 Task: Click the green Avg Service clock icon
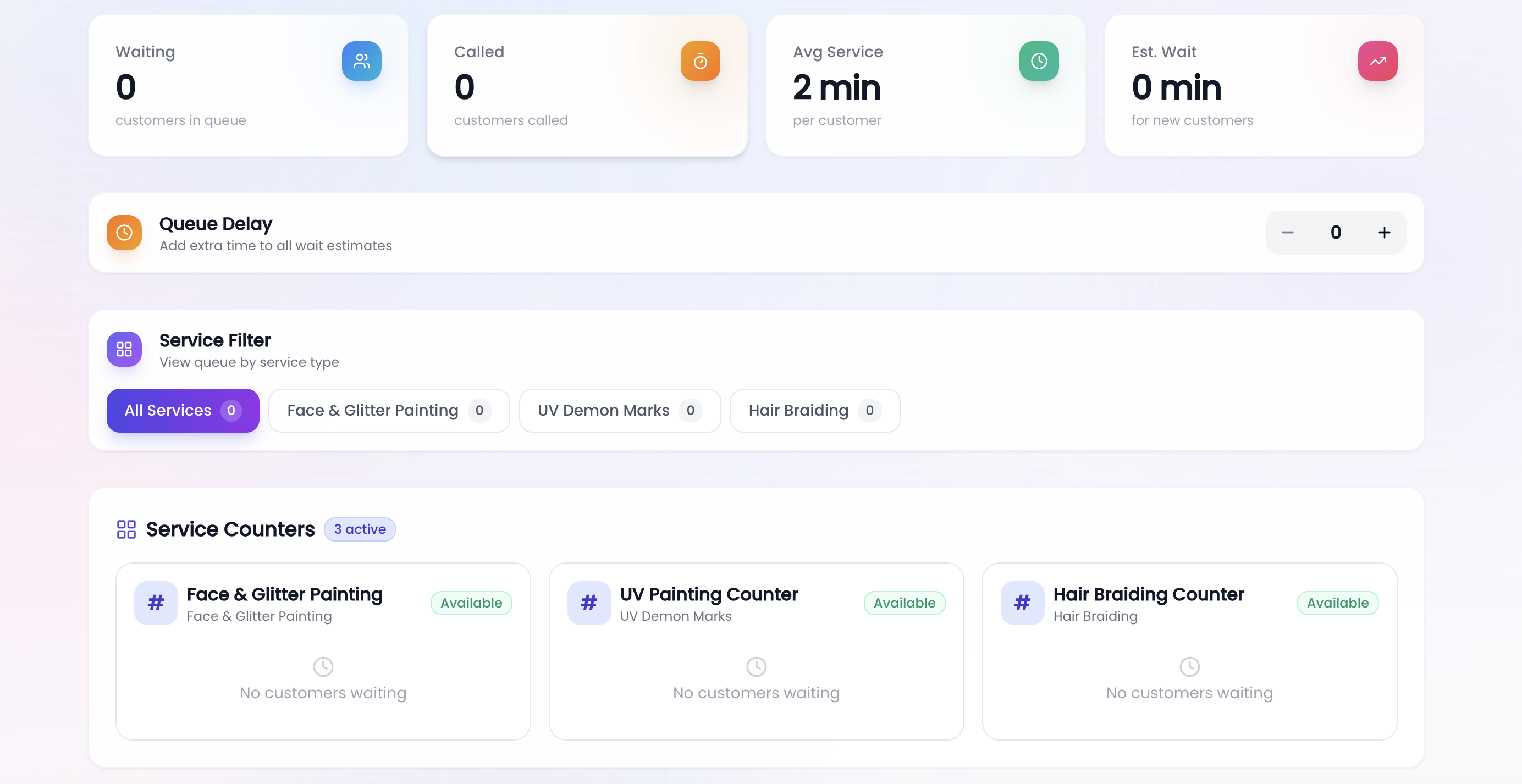click(1039, 61)
